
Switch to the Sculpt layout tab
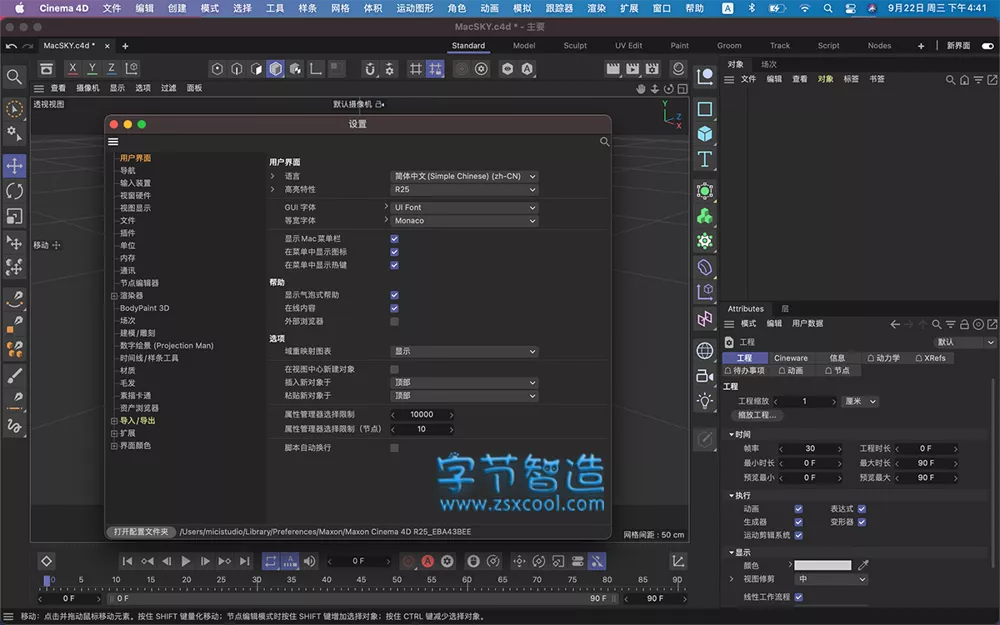click(x=575, y=46)
